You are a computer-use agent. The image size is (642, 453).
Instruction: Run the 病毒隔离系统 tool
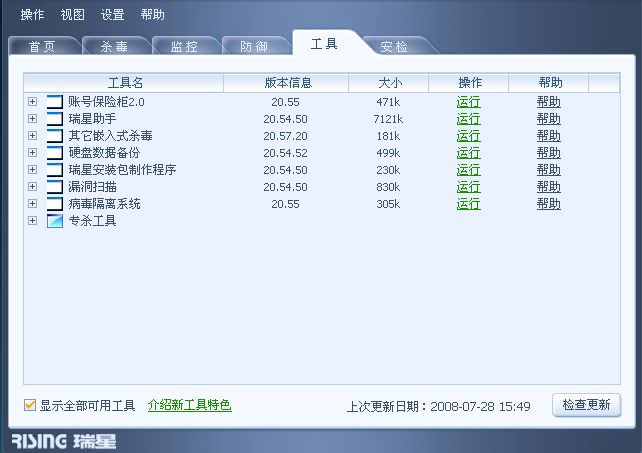click(468, 204)
